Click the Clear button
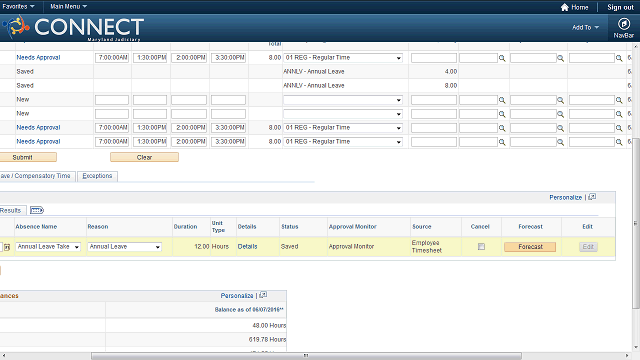Screen dimensions: 640x360 [144, 157]
